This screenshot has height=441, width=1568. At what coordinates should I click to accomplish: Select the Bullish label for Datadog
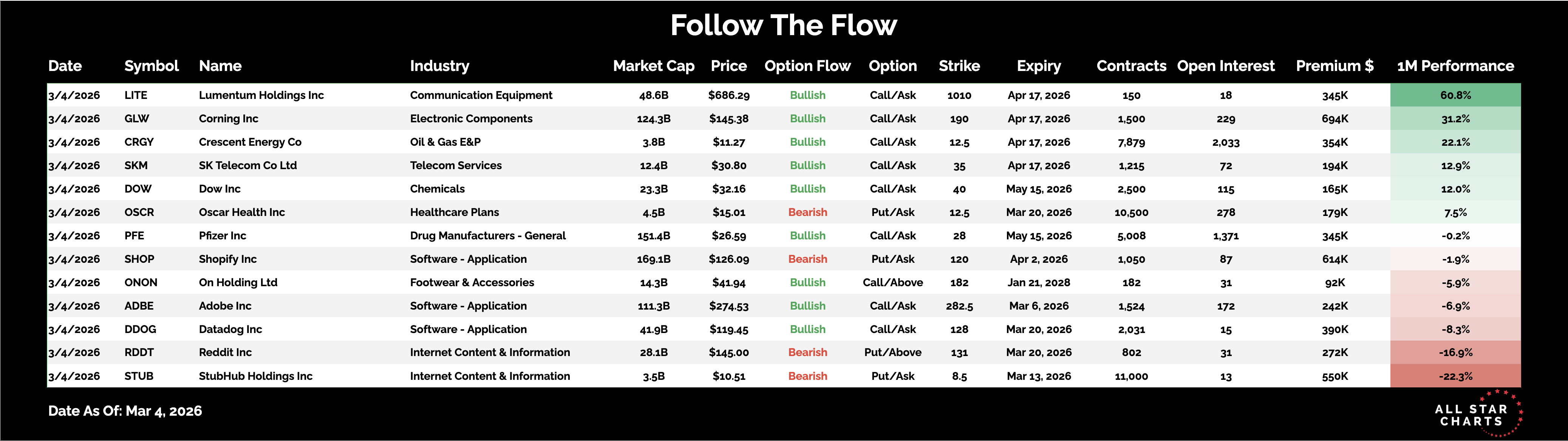click(x=807, y=329)
